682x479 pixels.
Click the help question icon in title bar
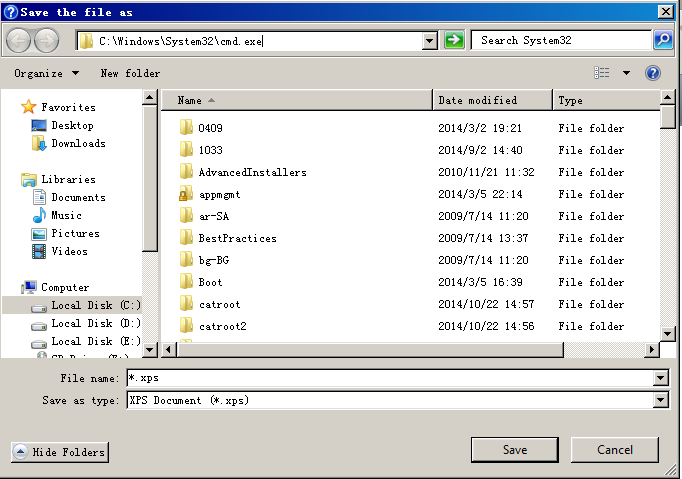pyautogui.click(x=11, y=12)
